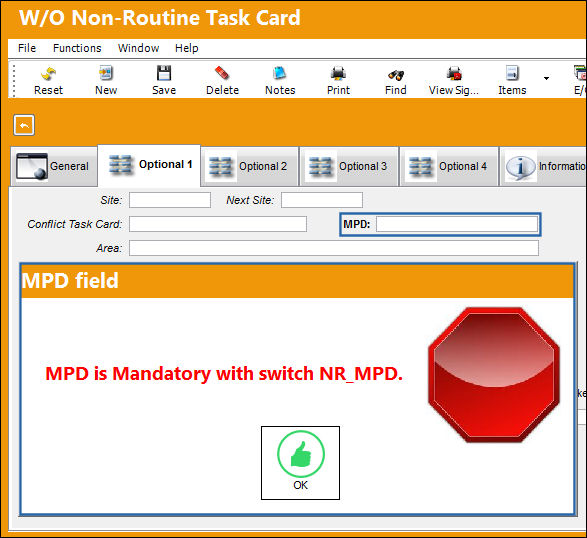Open the Functions menu
587x538 pixels.
click(x=77, y=48)
